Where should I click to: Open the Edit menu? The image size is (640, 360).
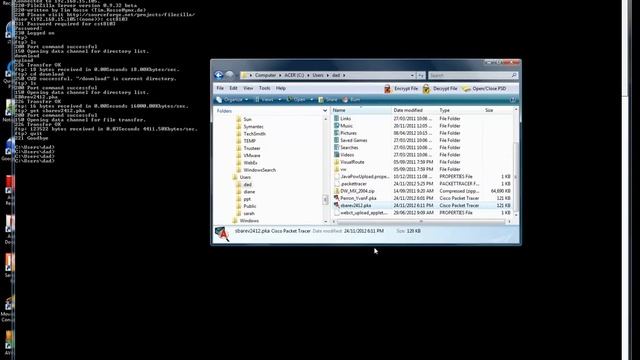point(233,88)
